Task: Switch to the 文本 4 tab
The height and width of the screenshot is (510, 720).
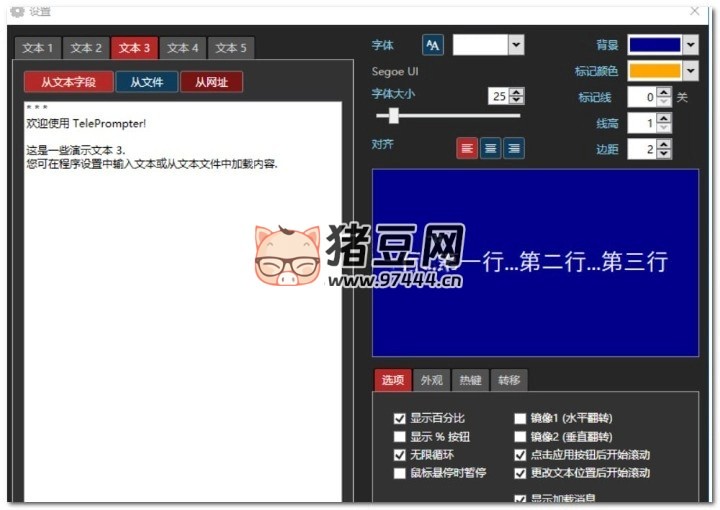Action: pyautogui.click(x=183, y=48)
